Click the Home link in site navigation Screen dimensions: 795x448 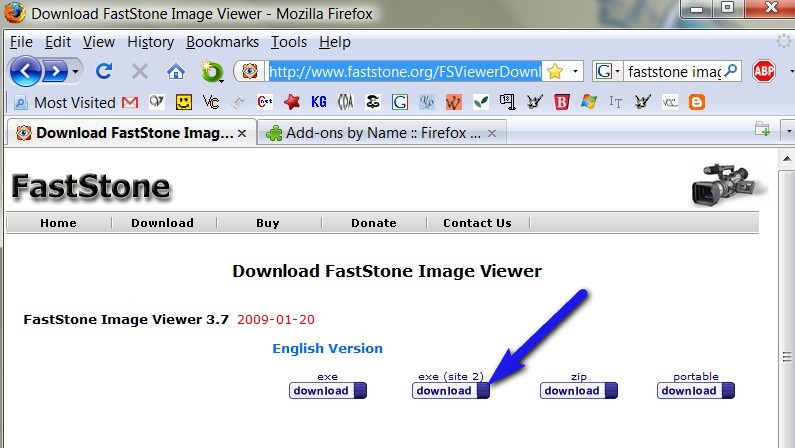(58, 223)
